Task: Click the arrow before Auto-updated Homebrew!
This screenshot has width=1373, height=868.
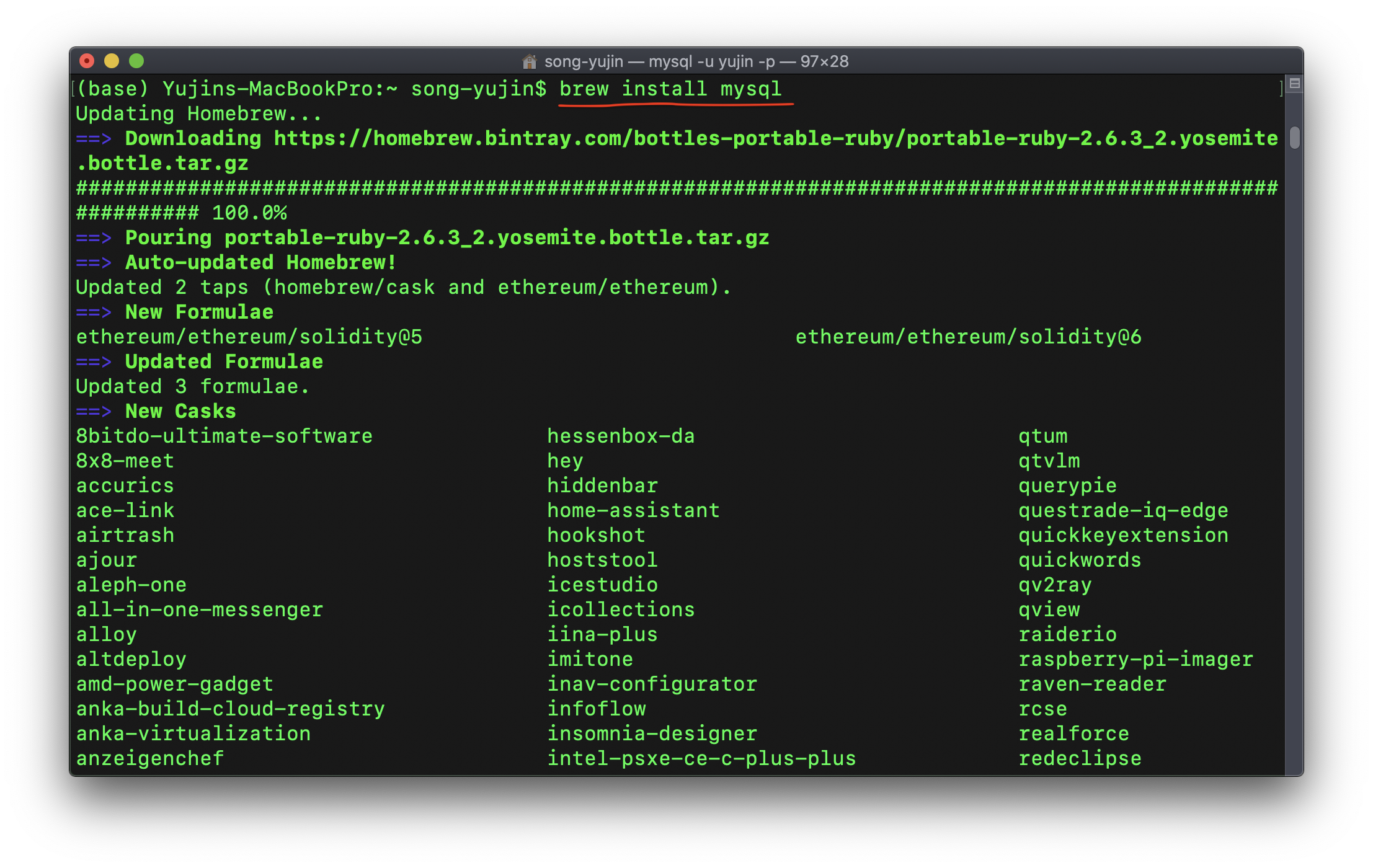Action: click(94, 263)
